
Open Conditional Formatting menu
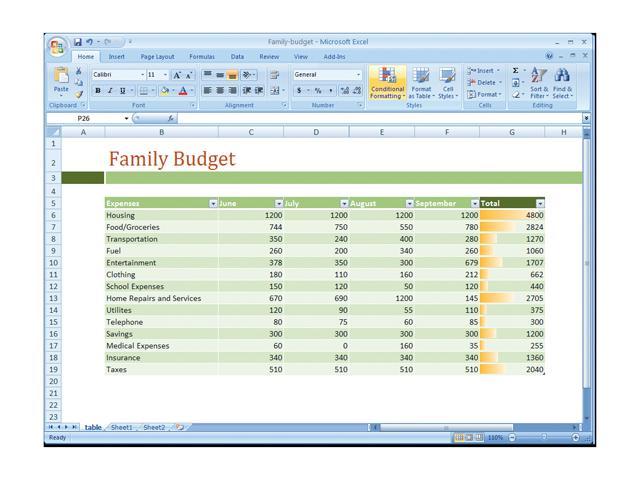387,82
